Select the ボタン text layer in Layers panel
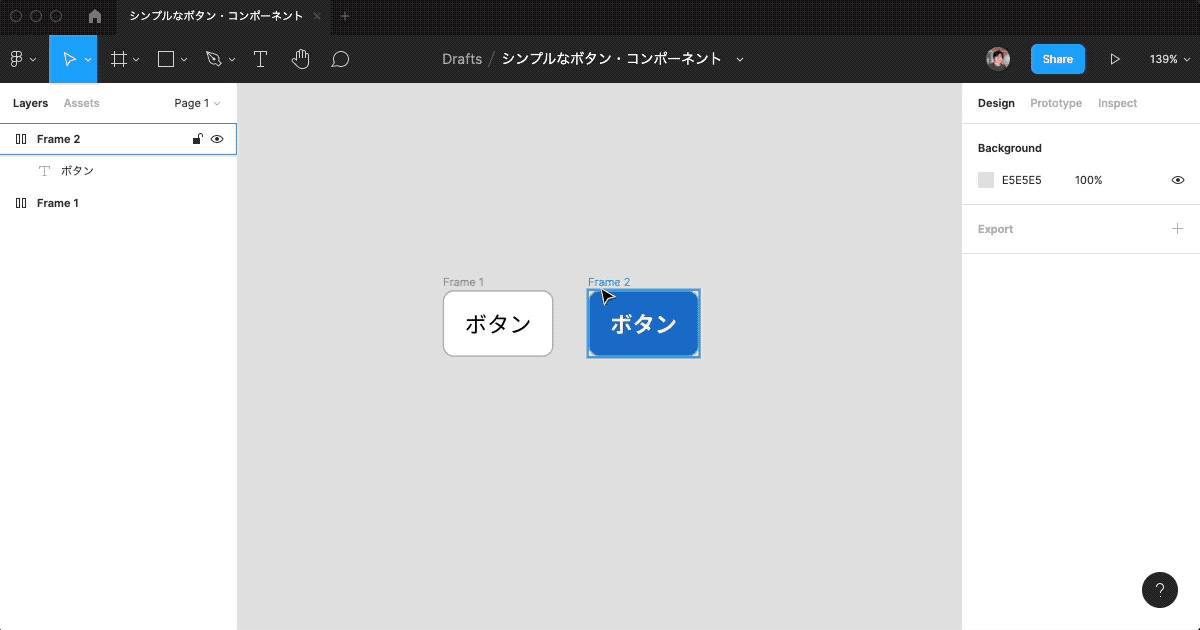1200x630 pixels. tap(76, 170)
